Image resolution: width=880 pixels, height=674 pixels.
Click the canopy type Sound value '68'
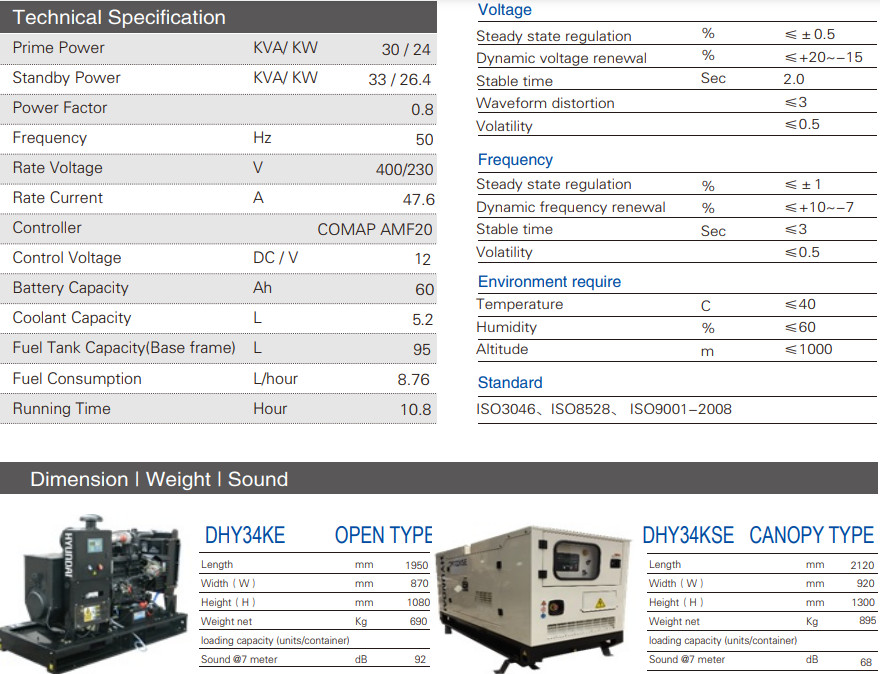tap(866, 662)
